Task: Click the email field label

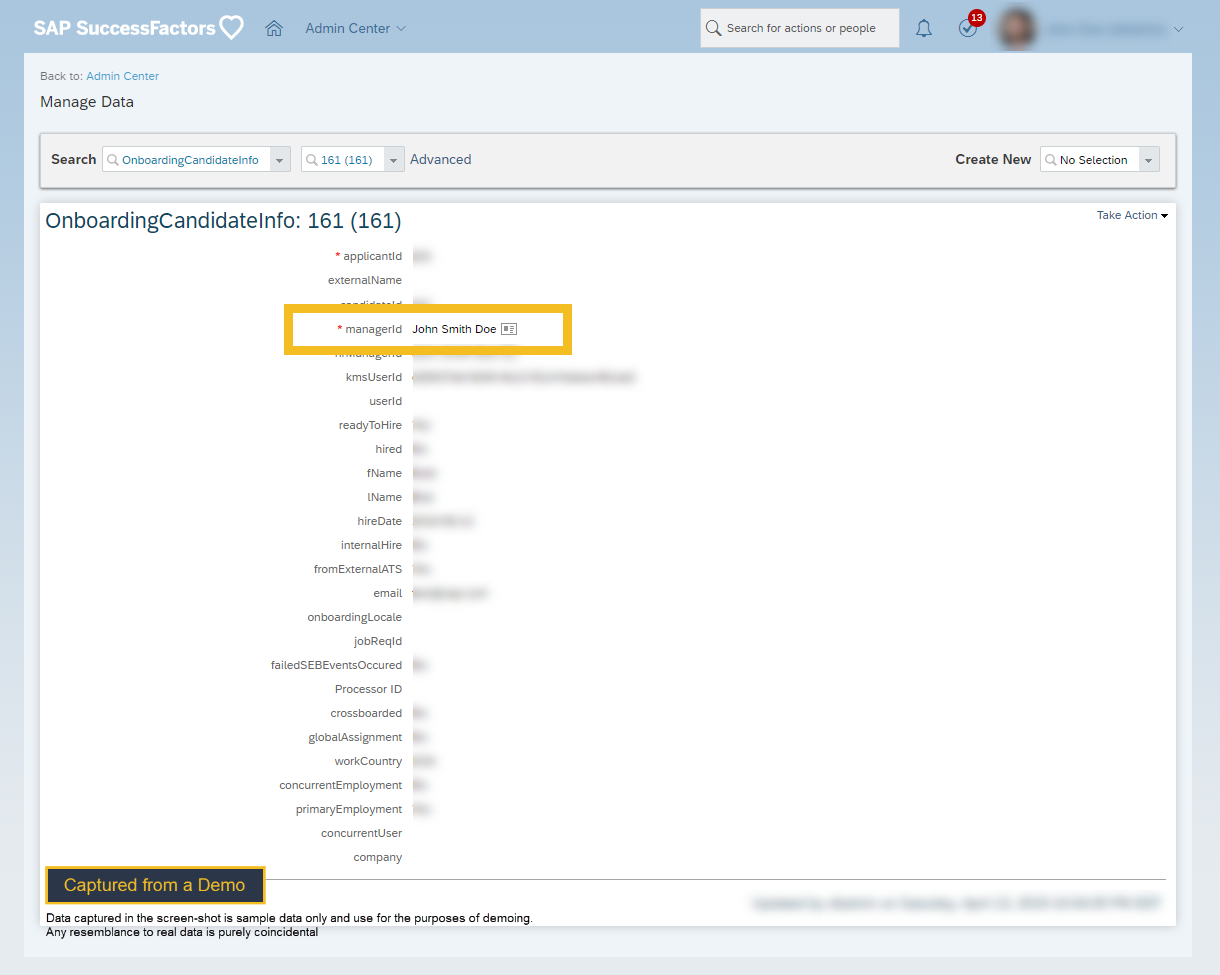Action: coord(388,593)
